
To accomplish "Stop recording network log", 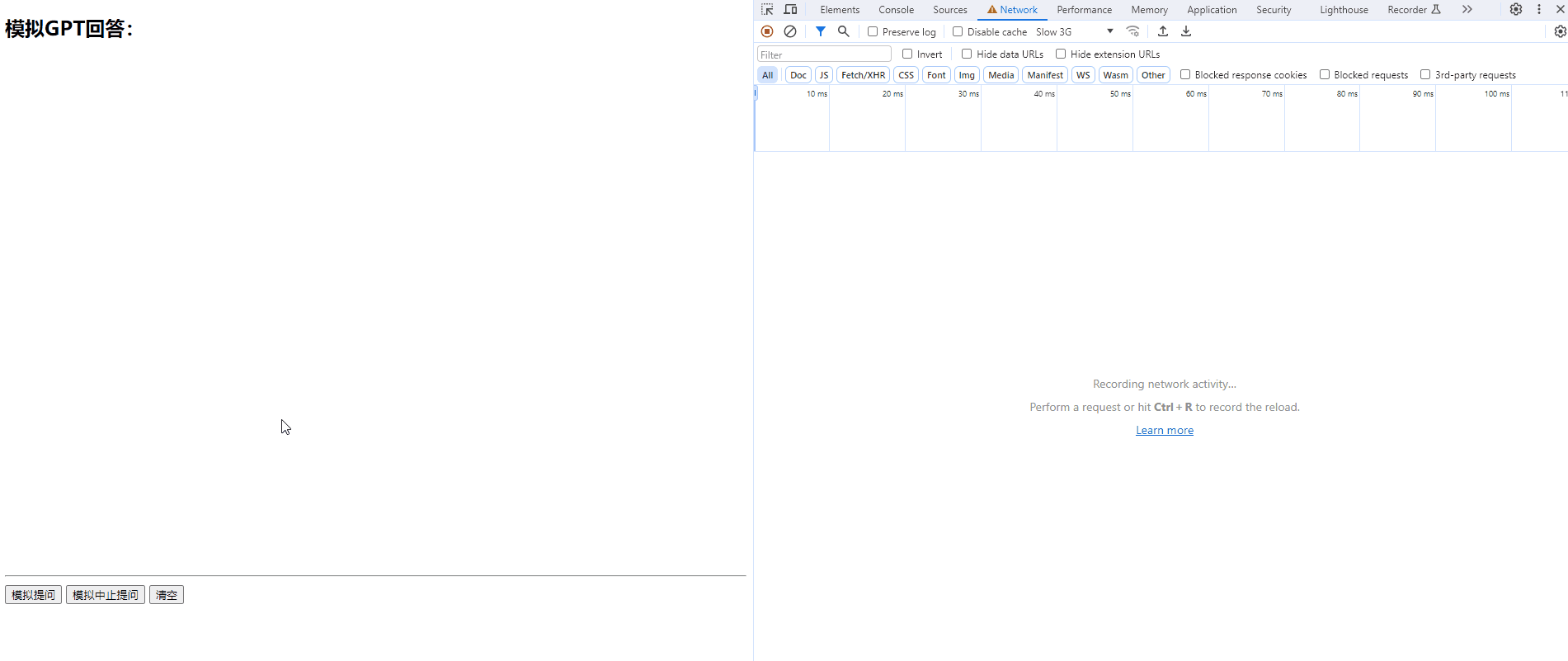I will click(x=767, y=31).
